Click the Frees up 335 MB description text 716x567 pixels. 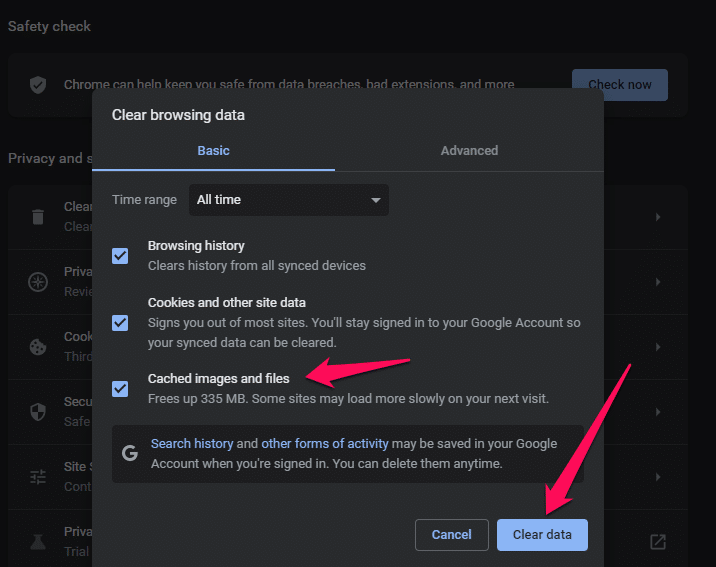[348, 399]
